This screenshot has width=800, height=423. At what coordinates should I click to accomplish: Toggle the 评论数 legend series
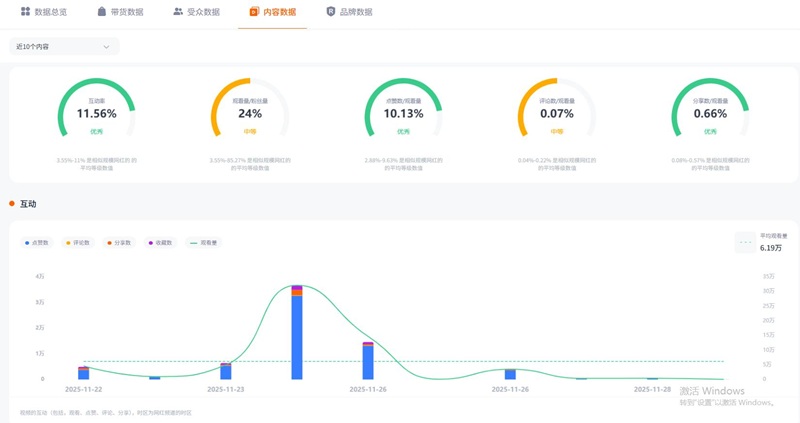pyautogui.click(x=78, y=243)
